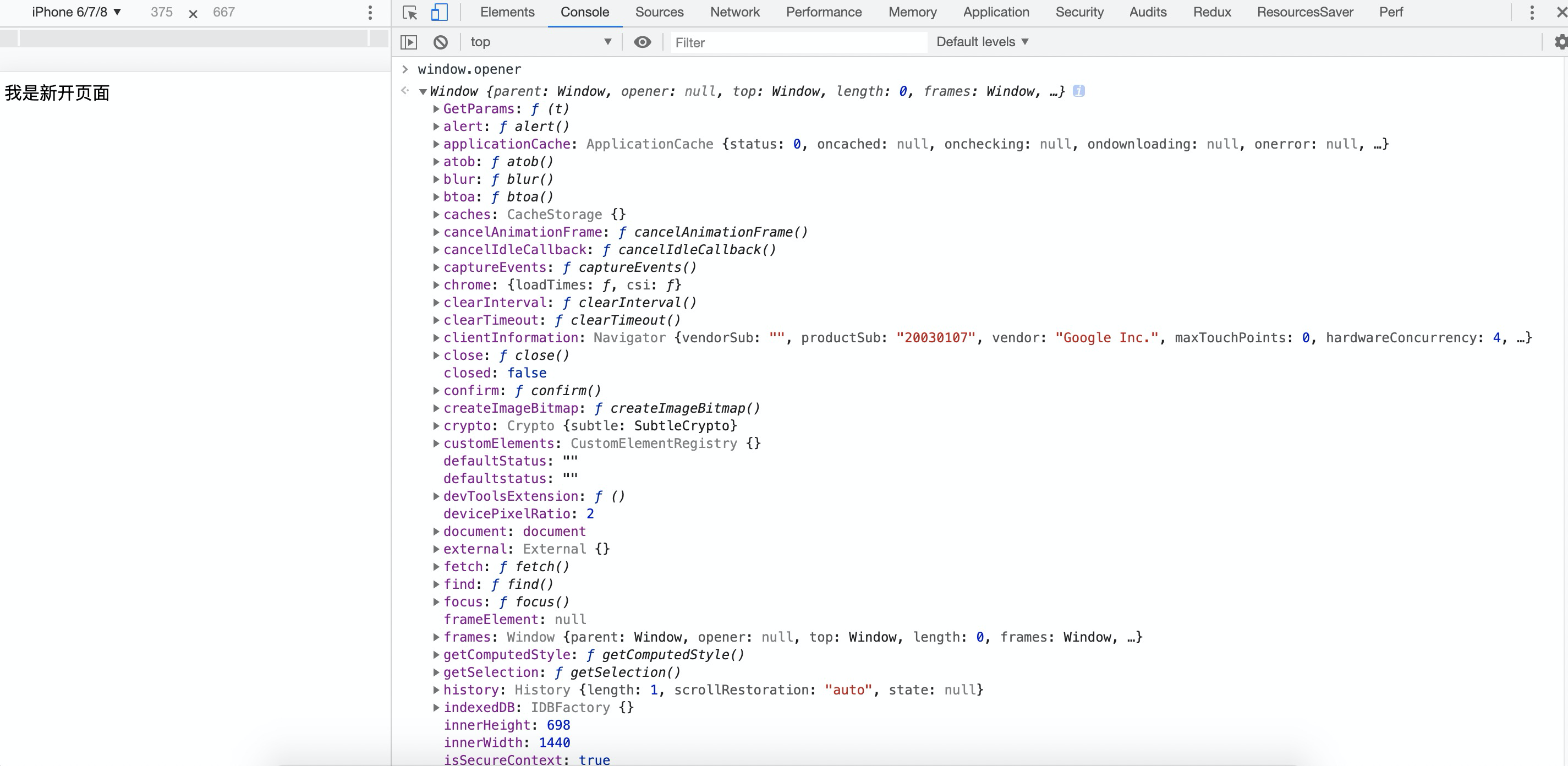Expand the fetch function entry
This screenshot has width=1568, height=766.
point(436,567)
